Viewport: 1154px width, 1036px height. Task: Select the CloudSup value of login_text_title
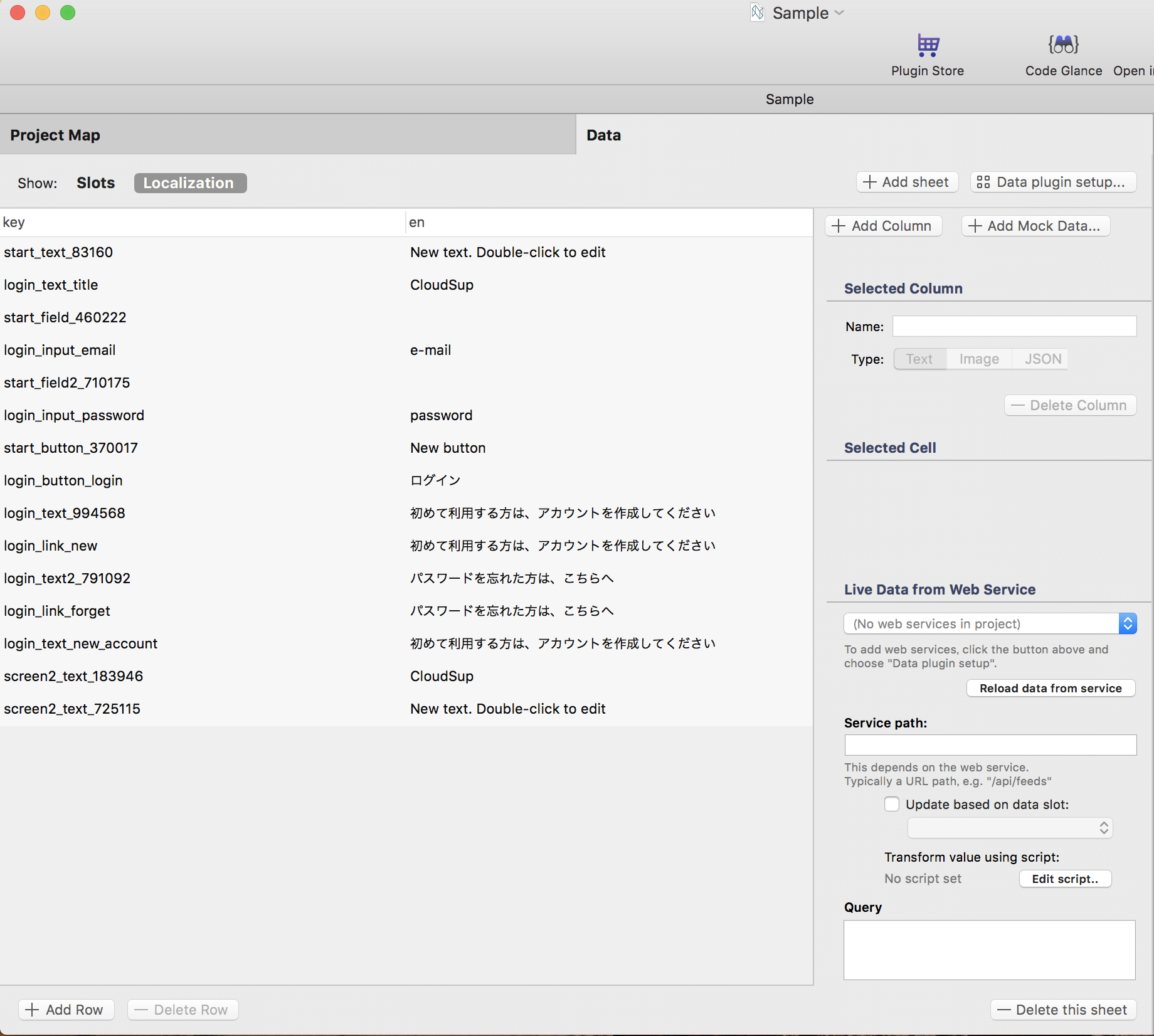tap(442, 285)
